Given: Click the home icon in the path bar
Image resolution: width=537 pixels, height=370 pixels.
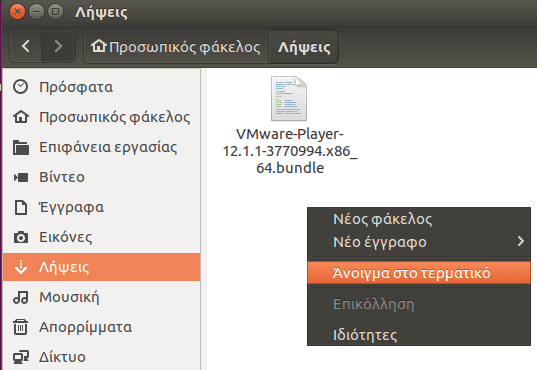Looking at the screenshot, I should (99, 46).
